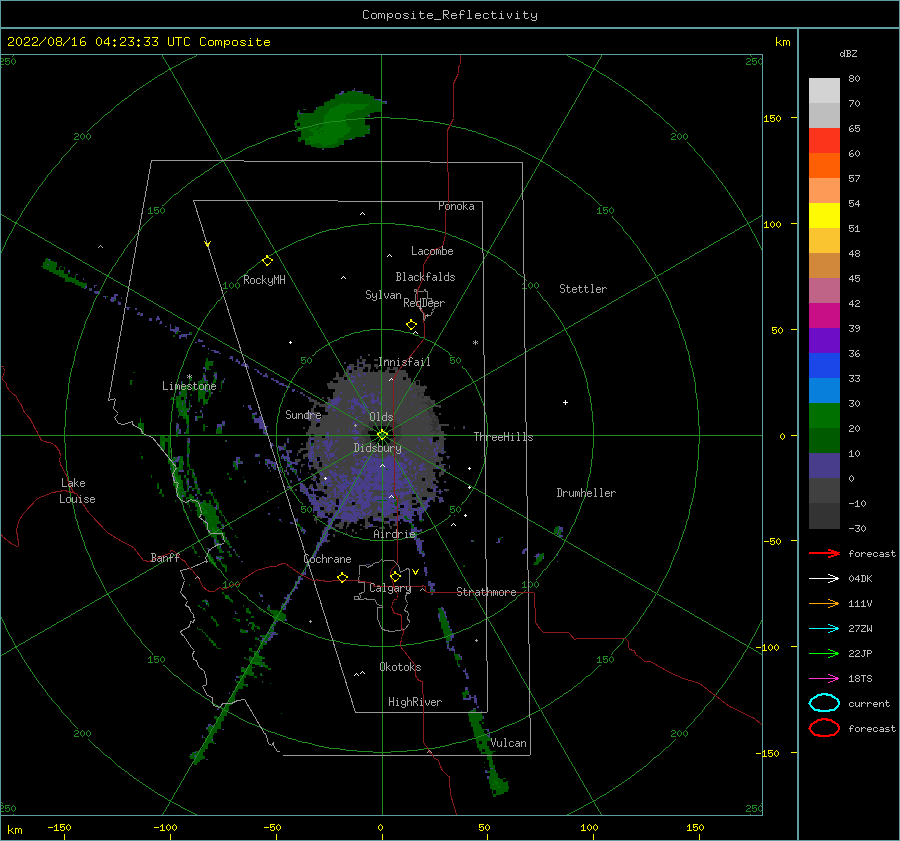
Task: Click the Composite_Reflectivity title
Action: (x=450, y=15)
